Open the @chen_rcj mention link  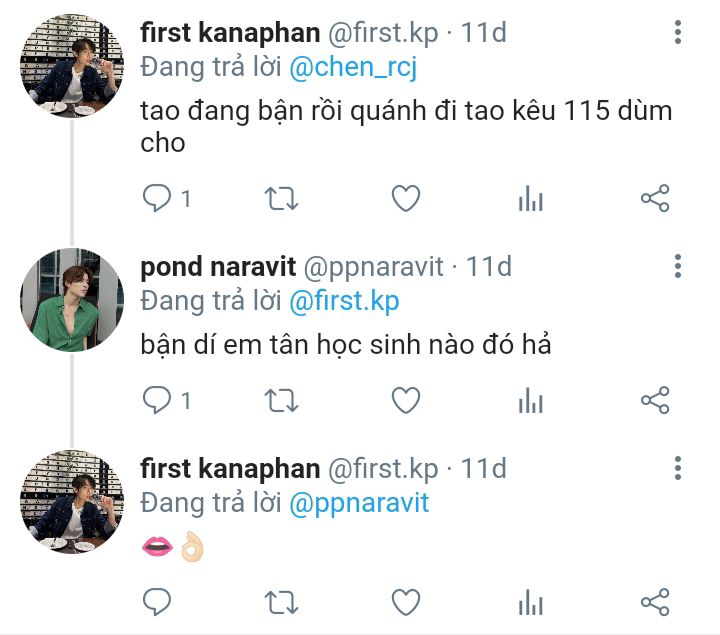click(350, 69)
